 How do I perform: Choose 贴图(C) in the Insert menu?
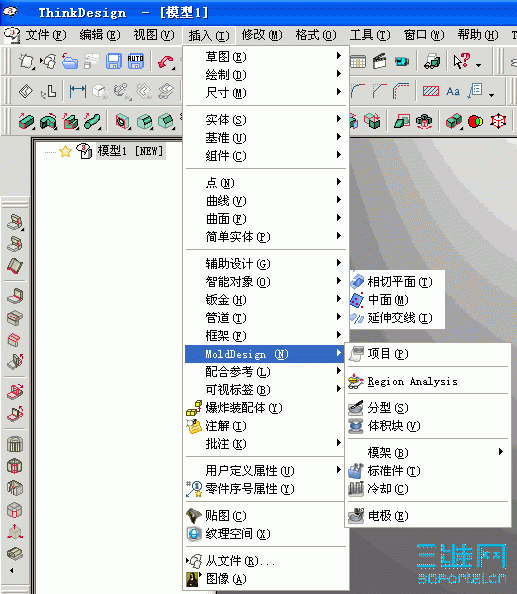[x=266, y=516]
